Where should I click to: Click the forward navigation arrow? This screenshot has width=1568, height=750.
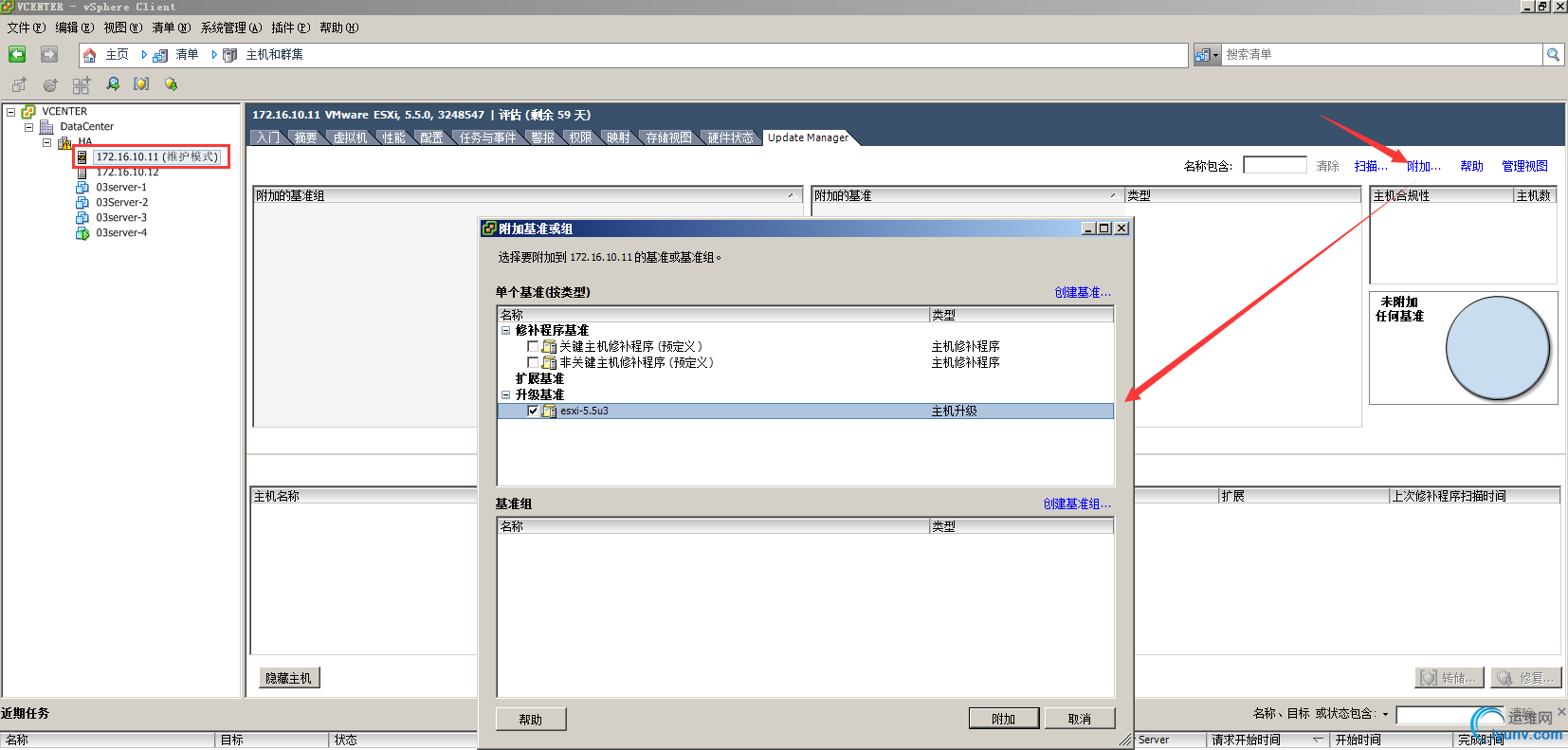click(49, 55)
